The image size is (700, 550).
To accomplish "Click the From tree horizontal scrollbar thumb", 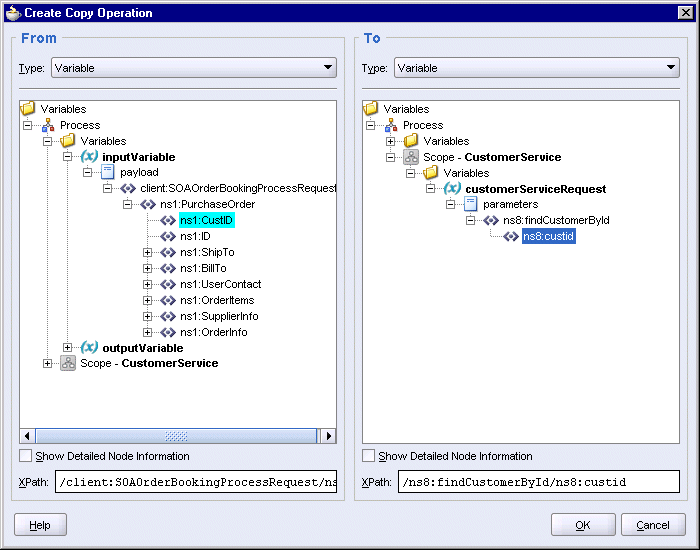I will point(176,436).
